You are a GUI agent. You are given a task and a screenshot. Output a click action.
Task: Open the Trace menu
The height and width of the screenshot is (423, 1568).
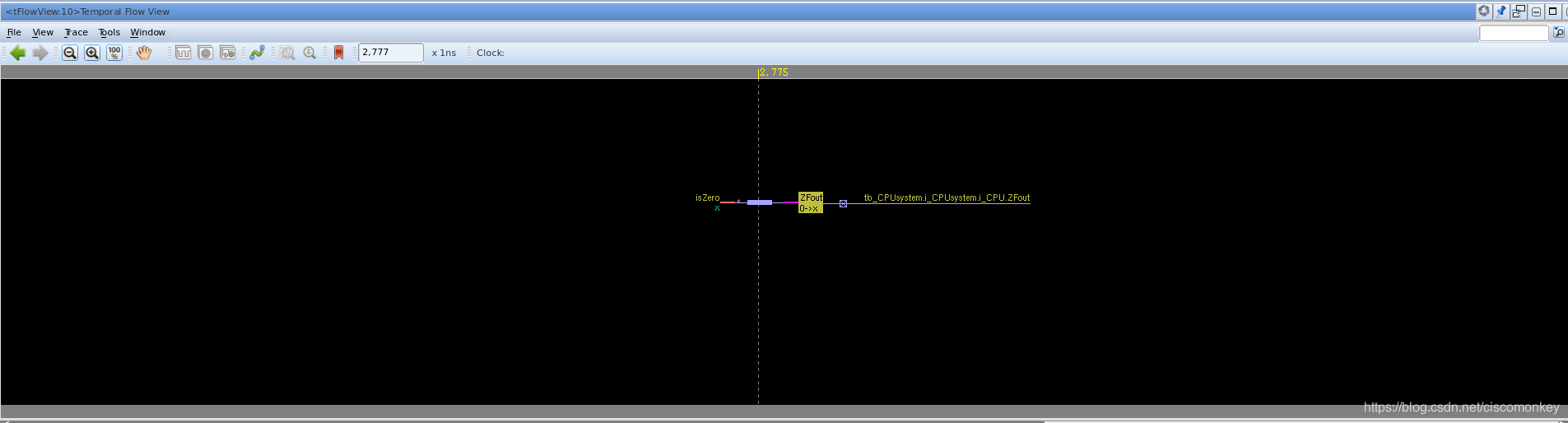coord(77,32)
